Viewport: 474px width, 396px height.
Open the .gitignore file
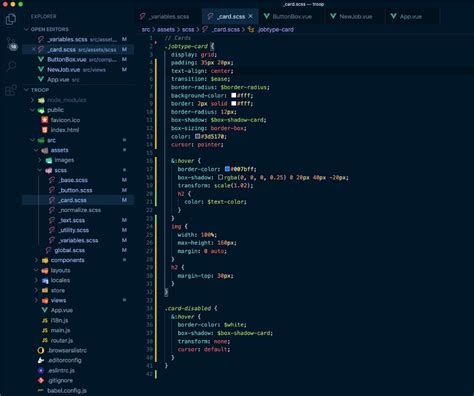coord(78,380)
